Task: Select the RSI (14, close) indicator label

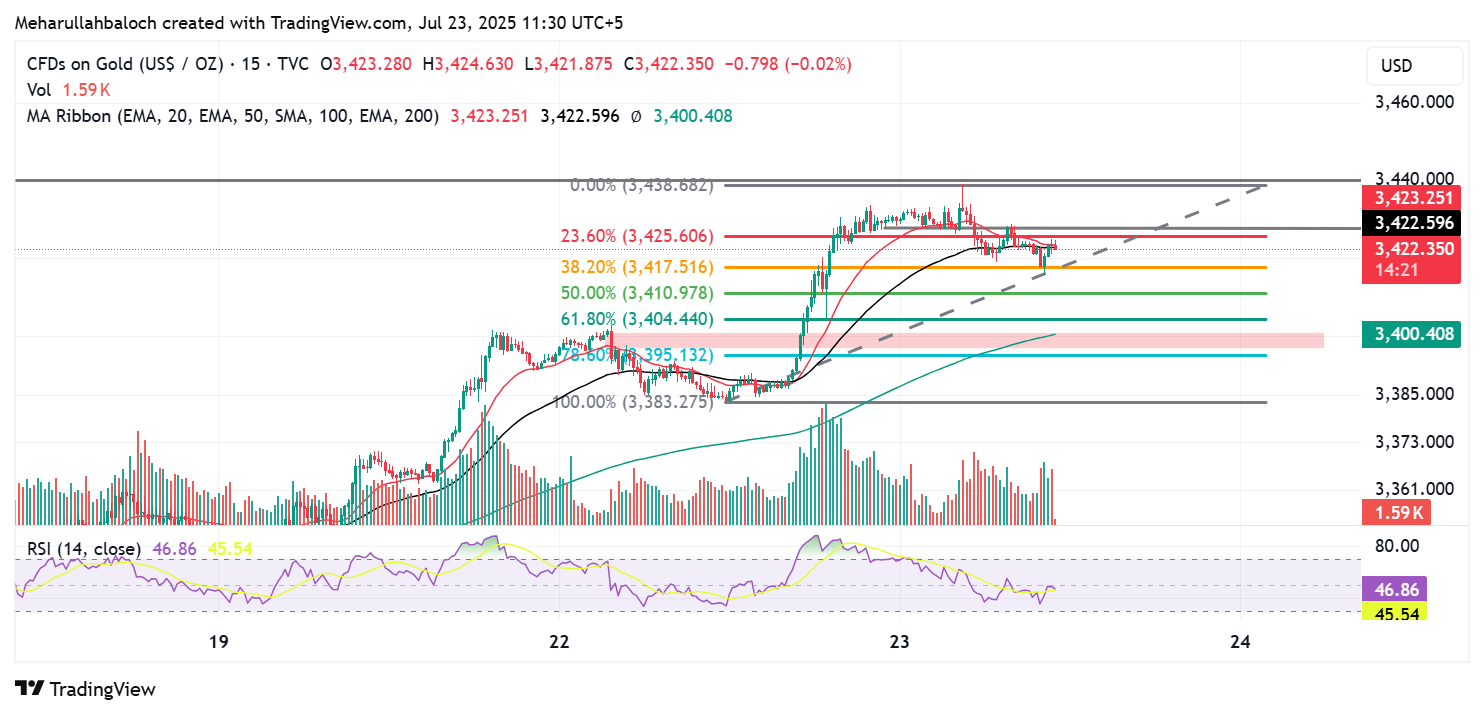Action: pyautogui.click(x=84, y=549)
